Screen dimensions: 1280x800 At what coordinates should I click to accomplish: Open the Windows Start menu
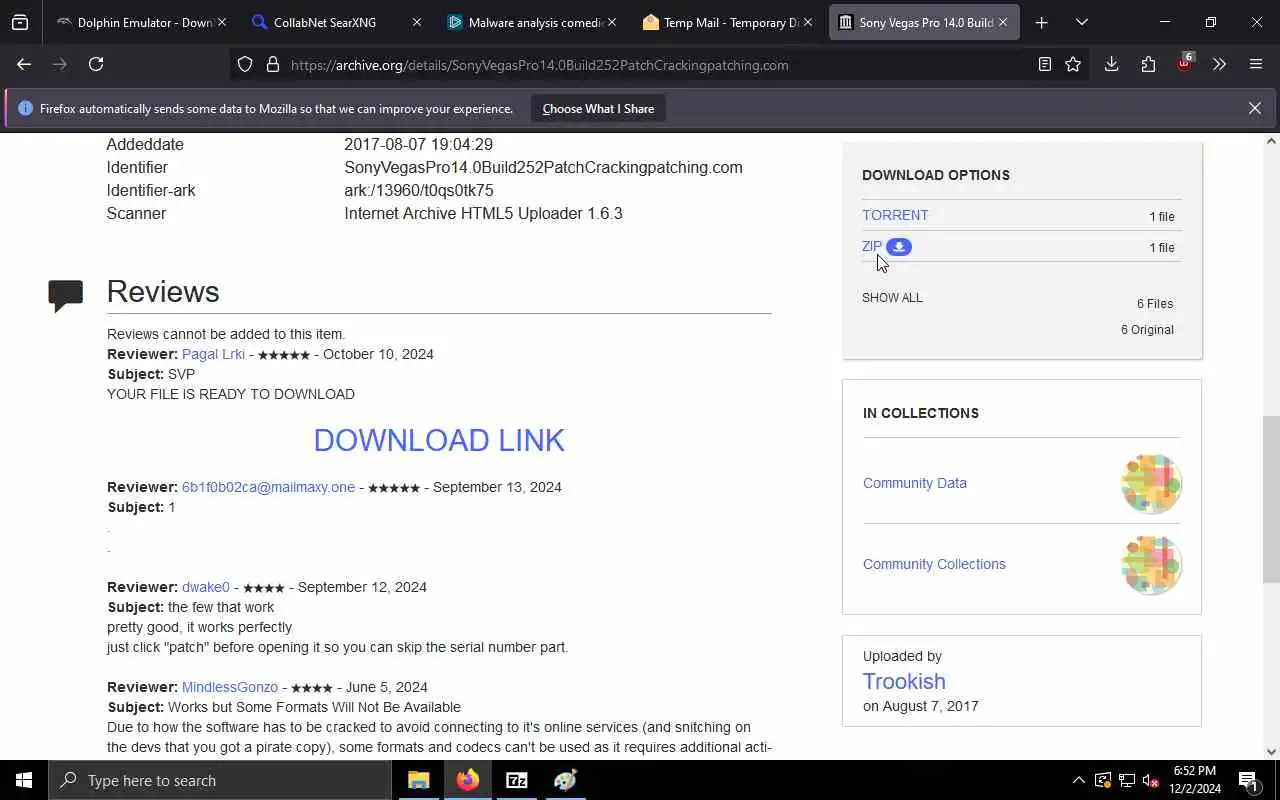coord(24,780)
